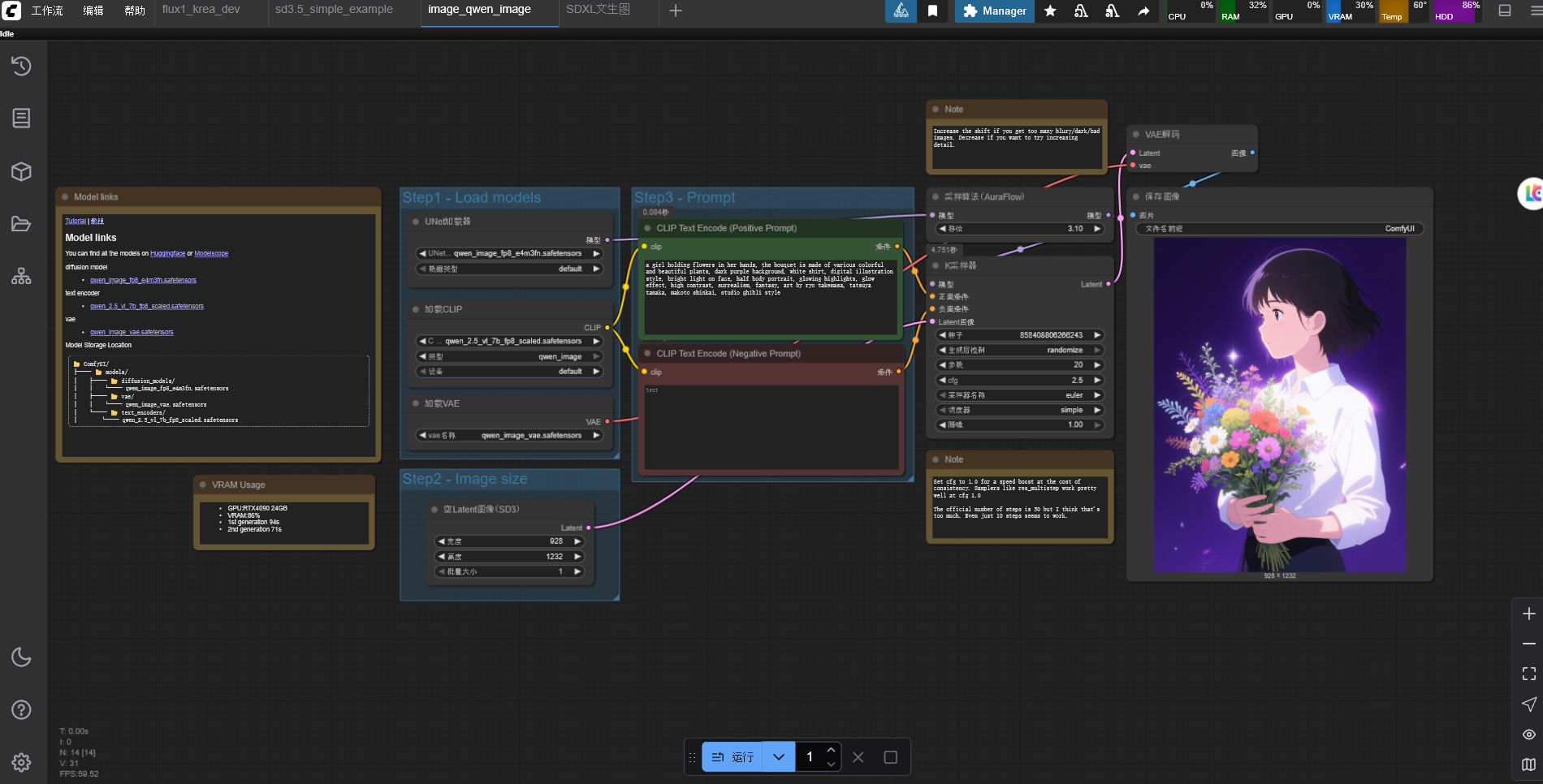
Task: Open the workflows folder sidebar icon
Action: tap(21, 224)
